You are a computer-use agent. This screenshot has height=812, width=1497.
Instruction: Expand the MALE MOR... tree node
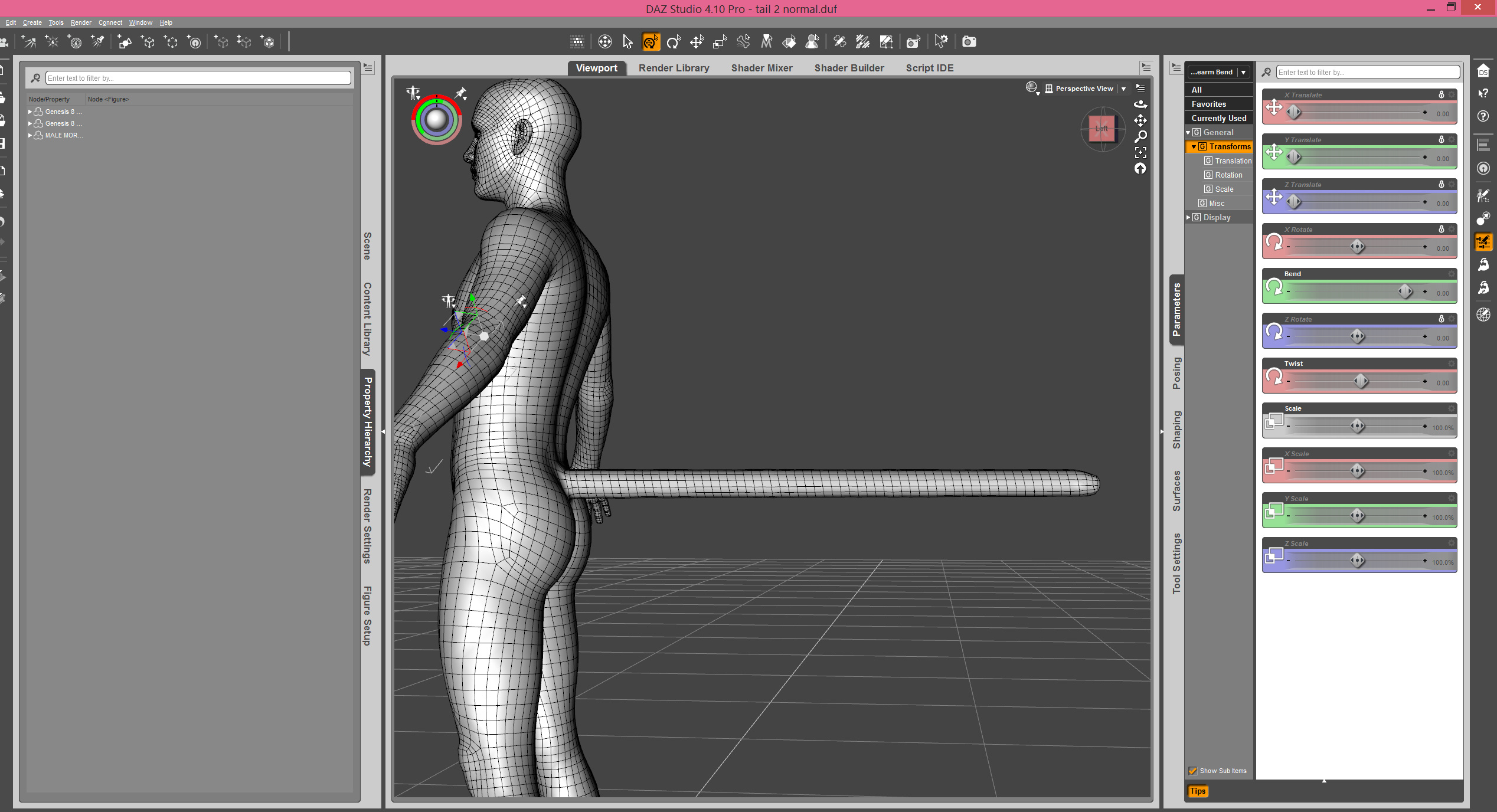[30, 135]
